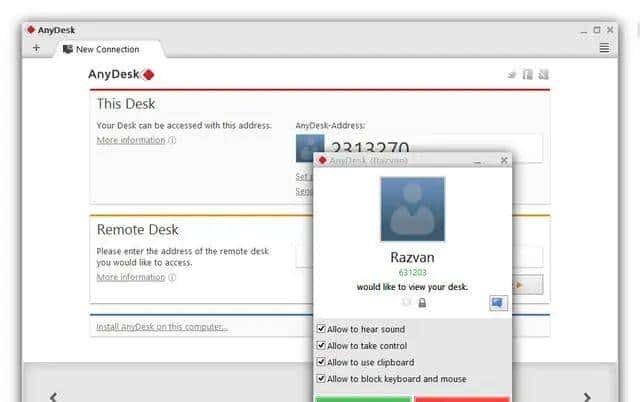
Task: Open chat icon in Razvan request dialog
Action: [x=498, y=303]
